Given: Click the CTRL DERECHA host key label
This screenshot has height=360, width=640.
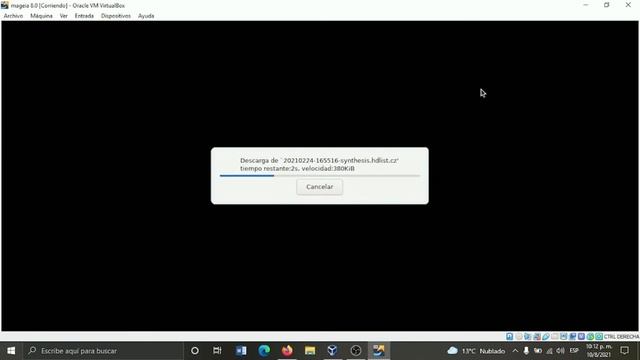Looking at the screenshot, I should (x=621, y=336).
